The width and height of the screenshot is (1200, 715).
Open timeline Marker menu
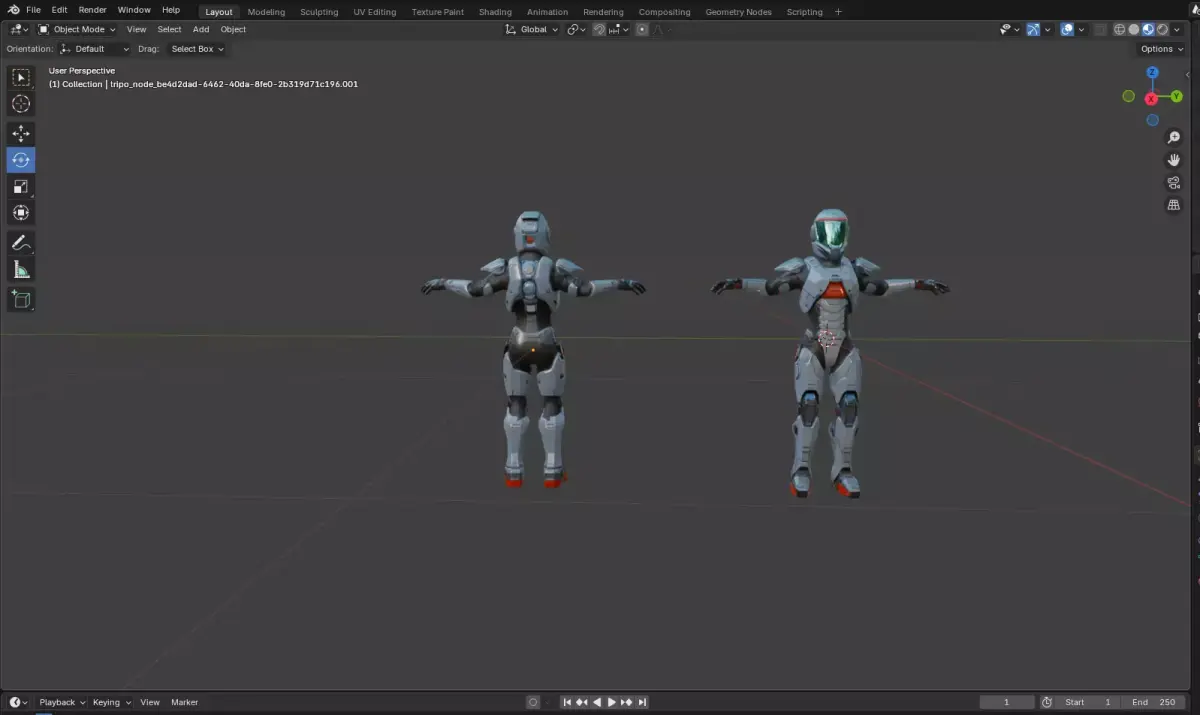(x=184, y=702)
